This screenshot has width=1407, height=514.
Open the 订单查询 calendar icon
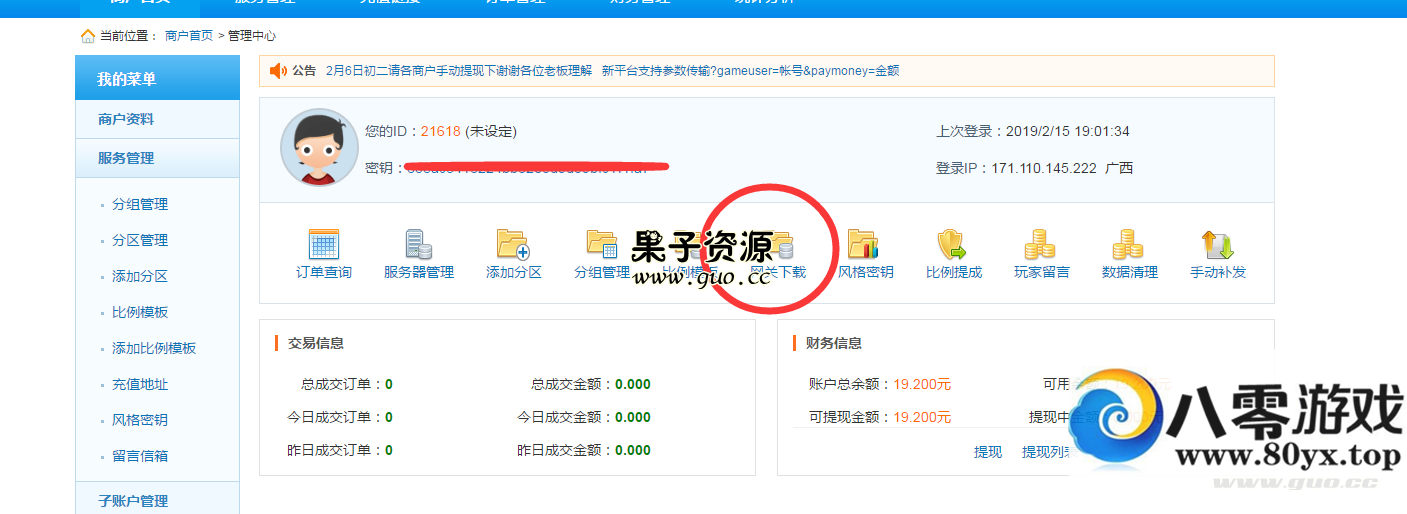[323, 245]
